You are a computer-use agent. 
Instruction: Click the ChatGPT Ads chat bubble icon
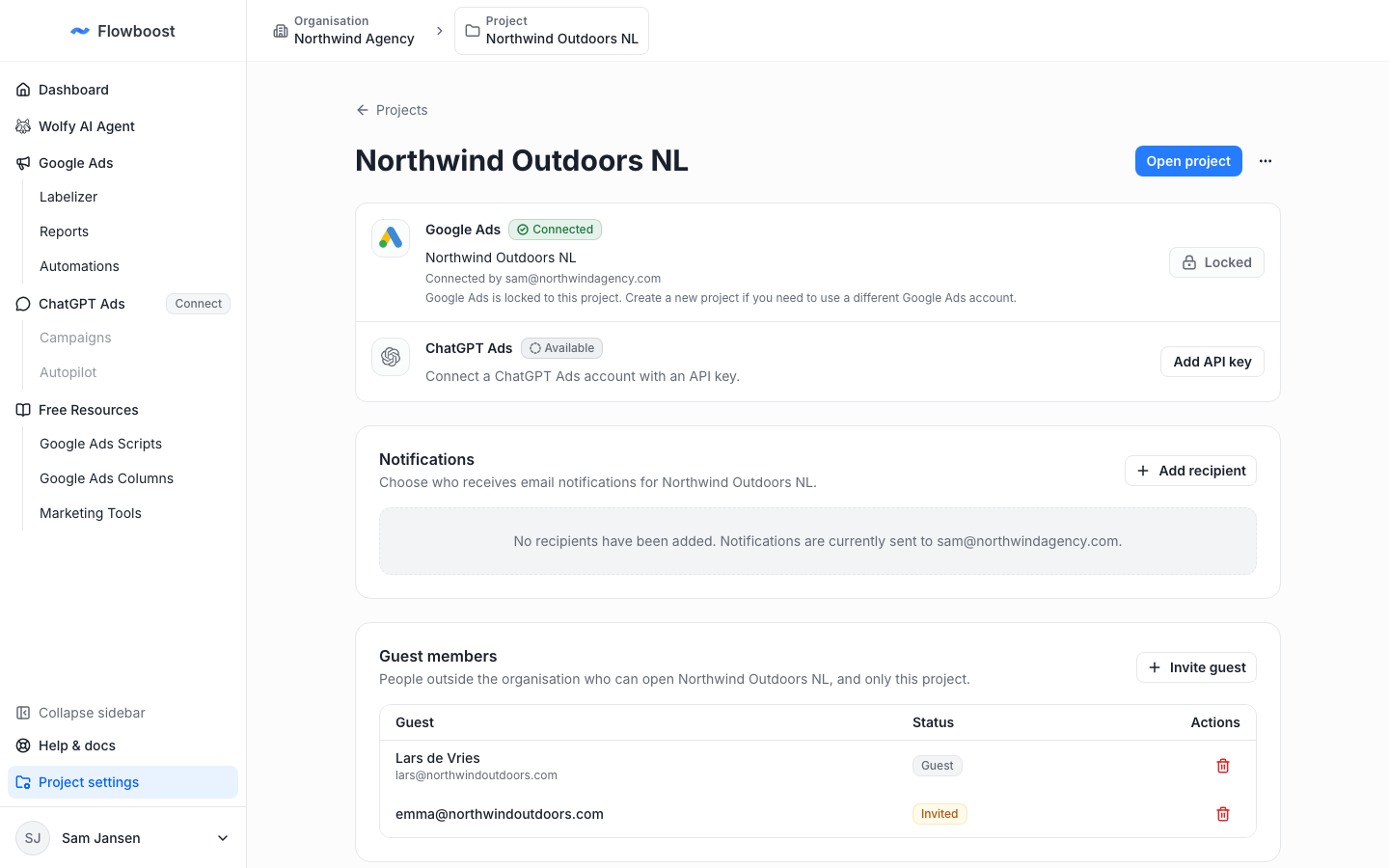[x=23, y=304]
